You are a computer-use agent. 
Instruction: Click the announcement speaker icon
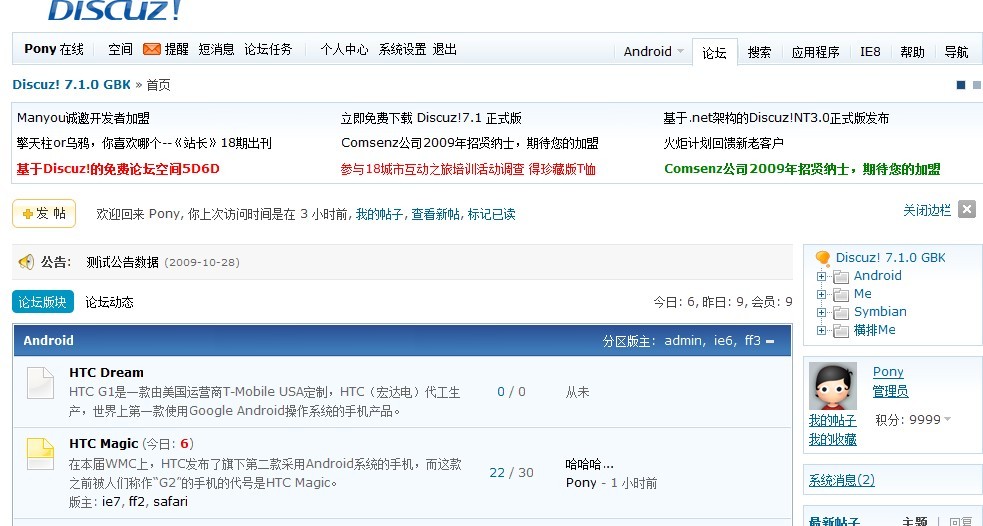(26, 262)
